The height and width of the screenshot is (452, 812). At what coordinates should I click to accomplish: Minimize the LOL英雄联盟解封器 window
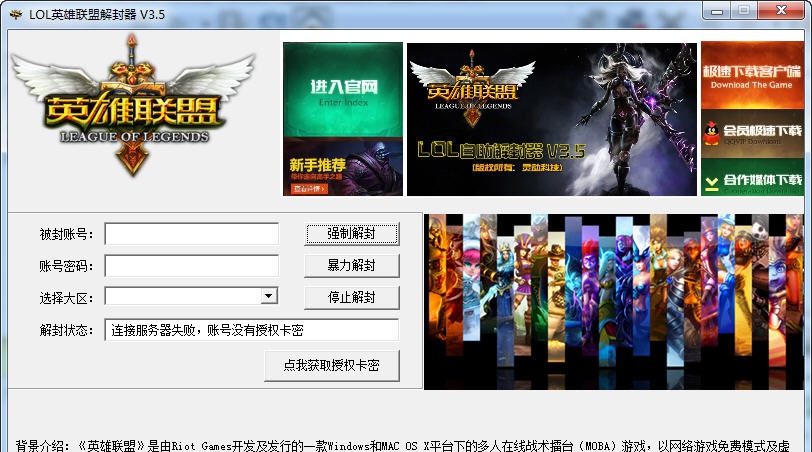tap(717, 10)
